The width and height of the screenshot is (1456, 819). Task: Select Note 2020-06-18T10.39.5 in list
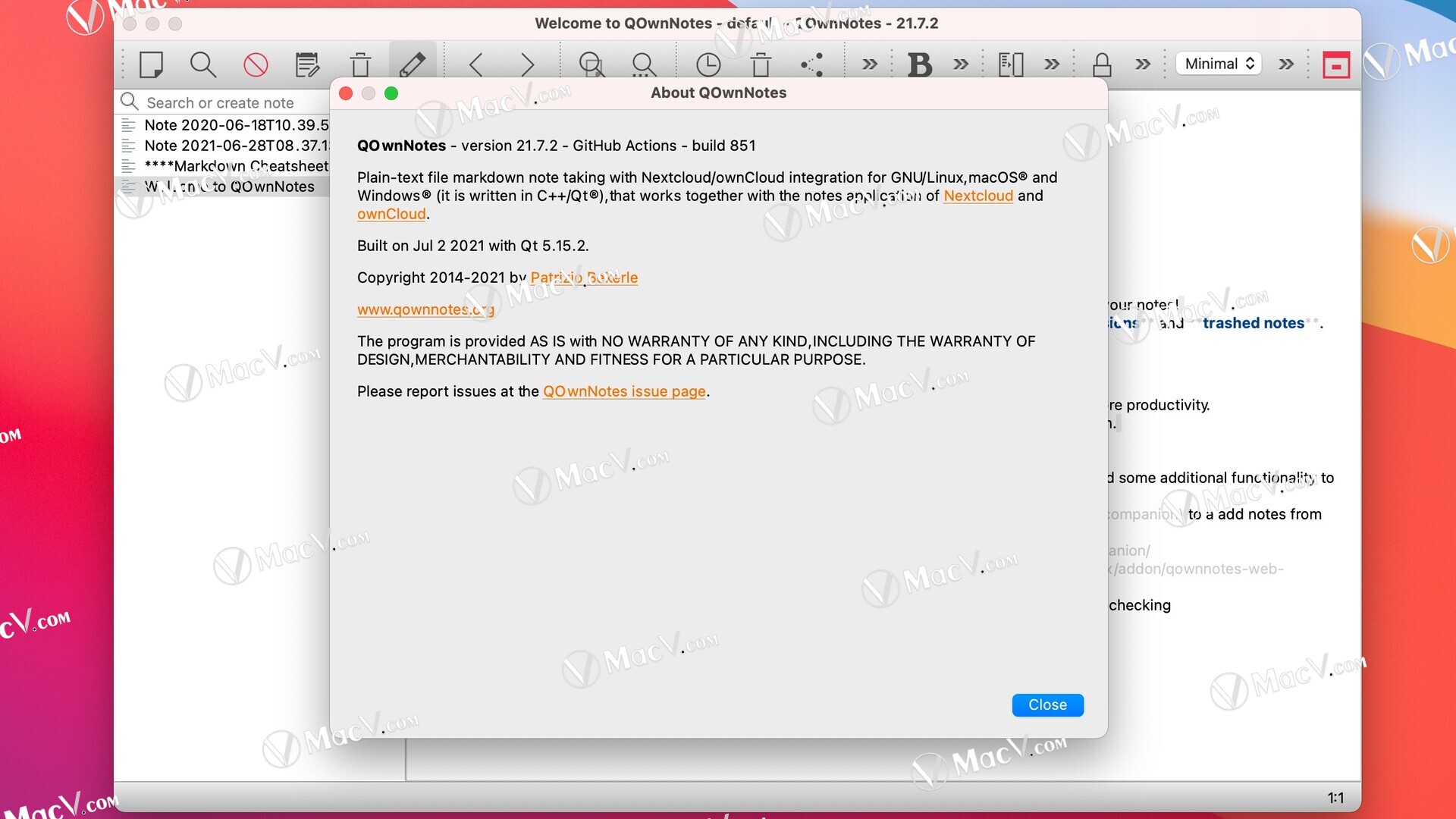pos(235,125)
